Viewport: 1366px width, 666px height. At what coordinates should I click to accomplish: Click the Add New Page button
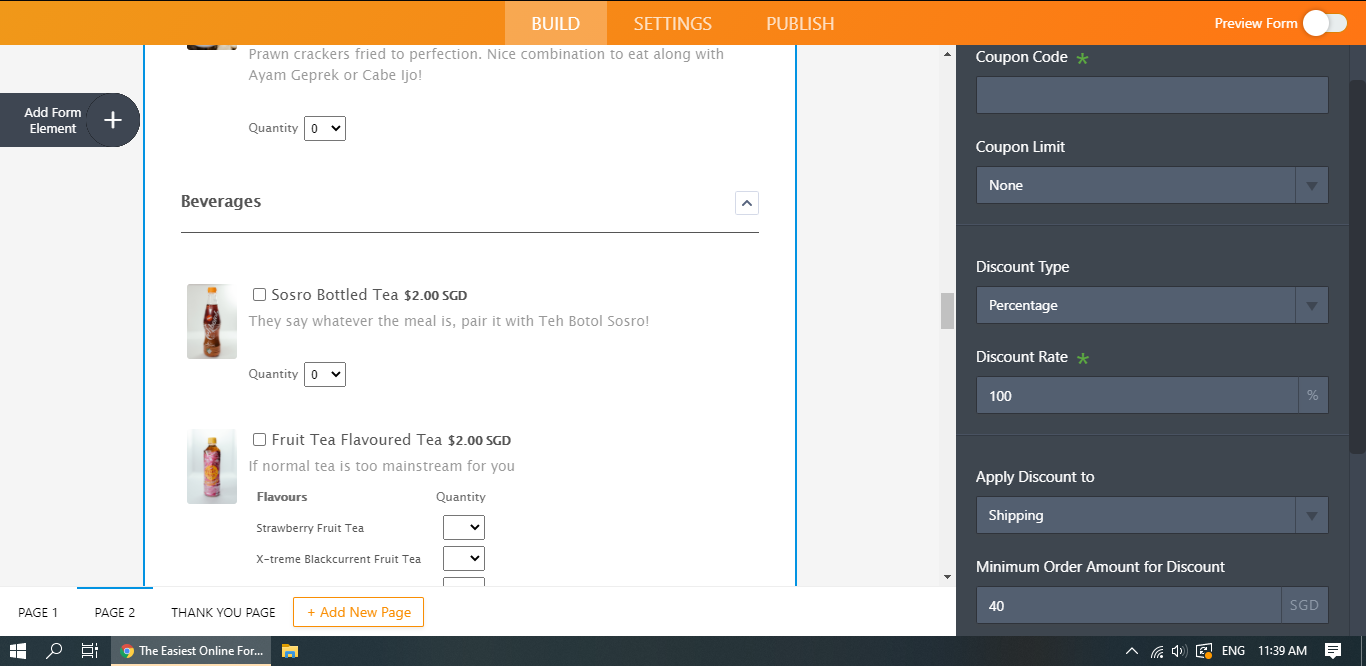[358, 611]
